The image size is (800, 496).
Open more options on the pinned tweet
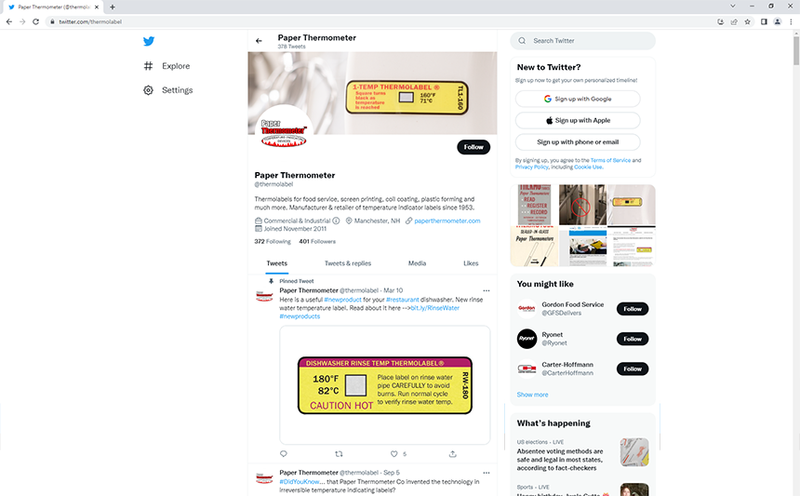[486, 290]
